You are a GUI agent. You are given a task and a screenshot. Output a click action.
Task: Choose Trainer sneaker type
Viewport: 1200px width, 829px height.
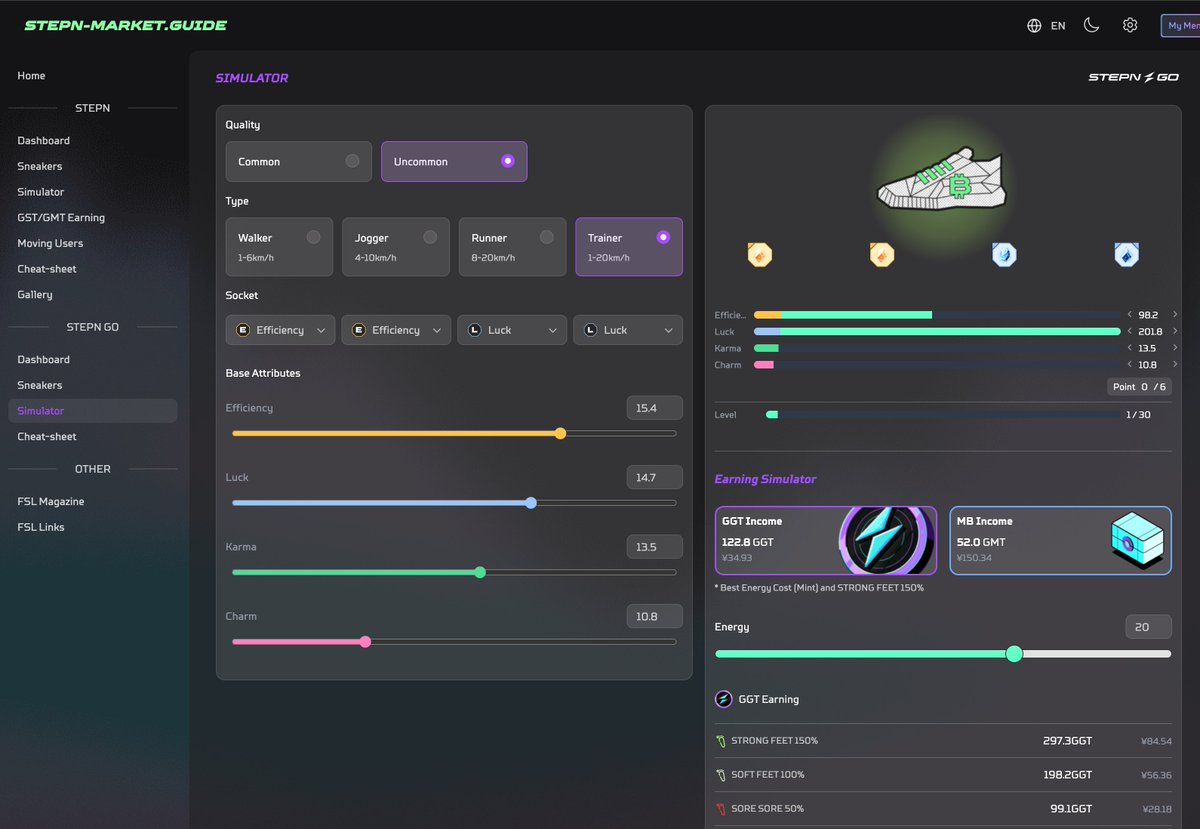point(629,247)
